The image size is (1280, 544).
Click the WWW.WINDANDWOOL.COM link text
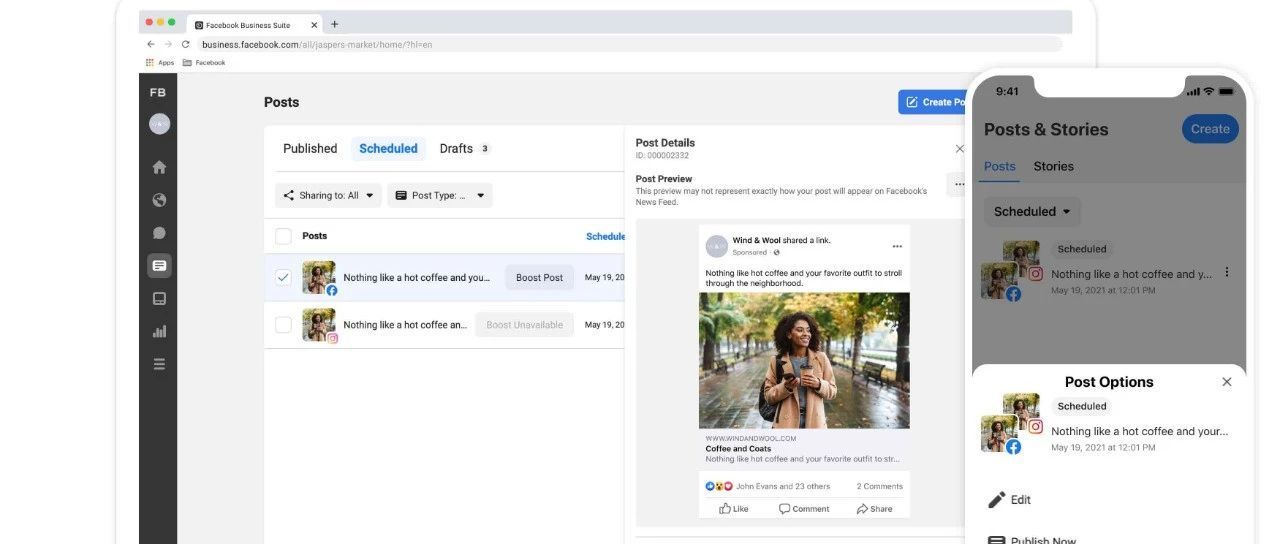click(x=751, y=439)
